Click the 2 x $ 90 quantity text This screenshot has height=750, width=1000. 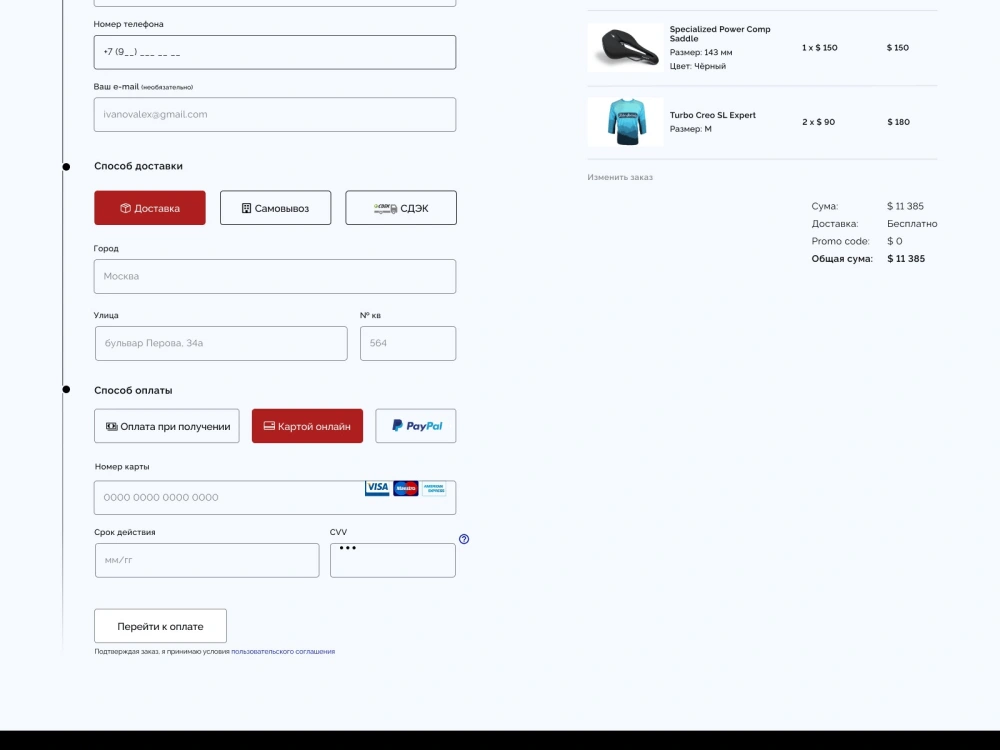pyautogui.click(x=818, y=122)
